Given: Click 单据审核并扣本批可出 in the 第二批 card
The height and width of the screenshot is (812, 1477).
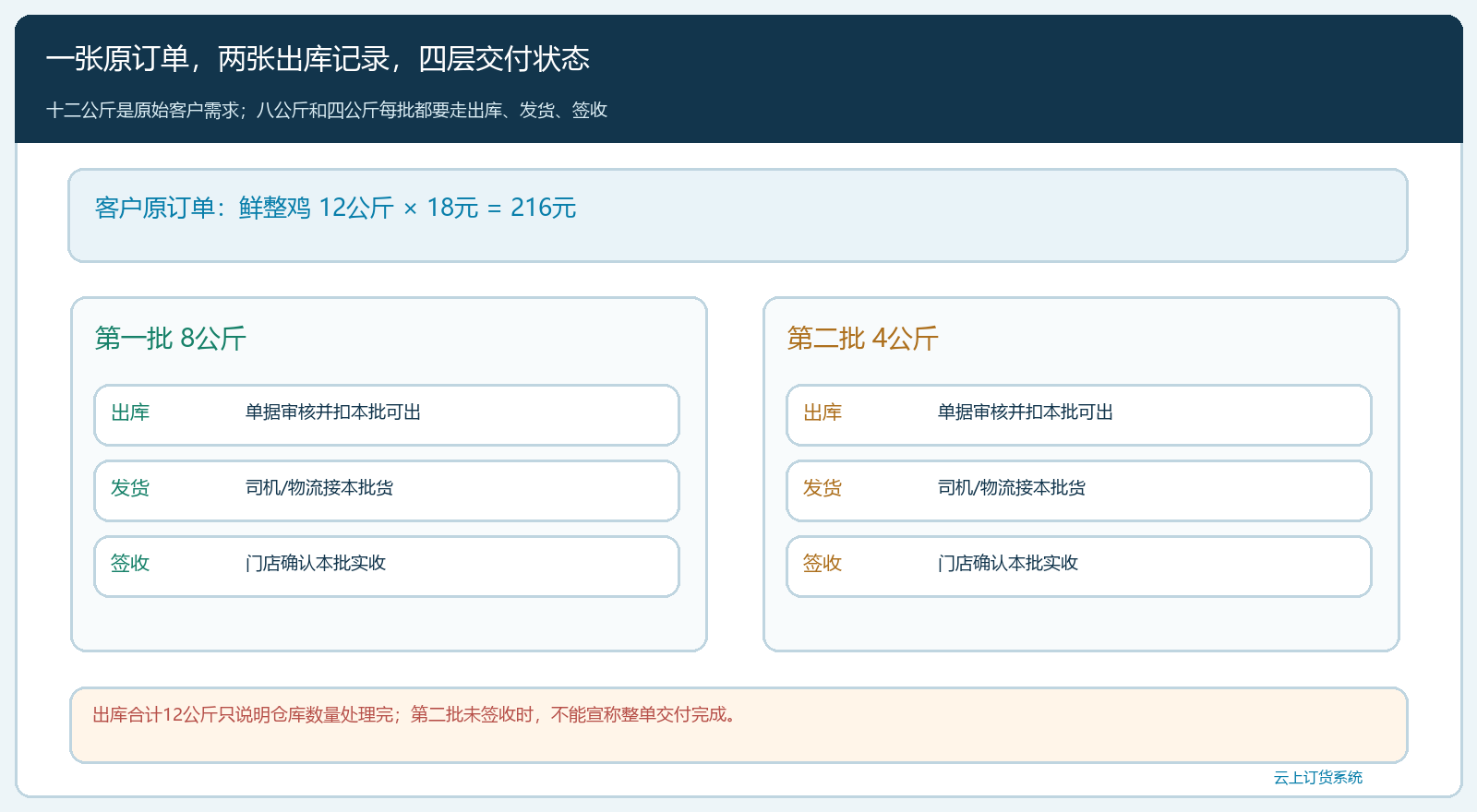Looking at the screenshot, I should pyautogui.click(x=1026, y=412).
